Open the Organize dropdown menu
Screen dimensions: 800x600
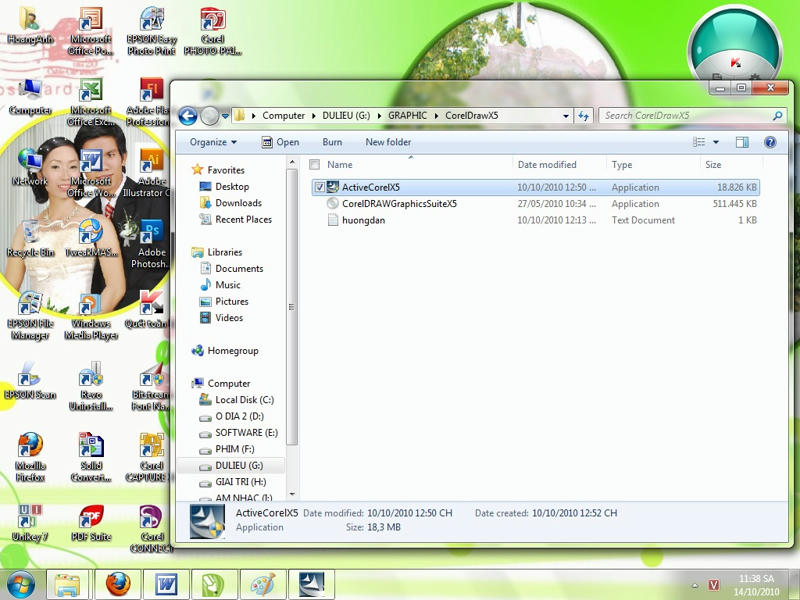click(x=213, y=143)
